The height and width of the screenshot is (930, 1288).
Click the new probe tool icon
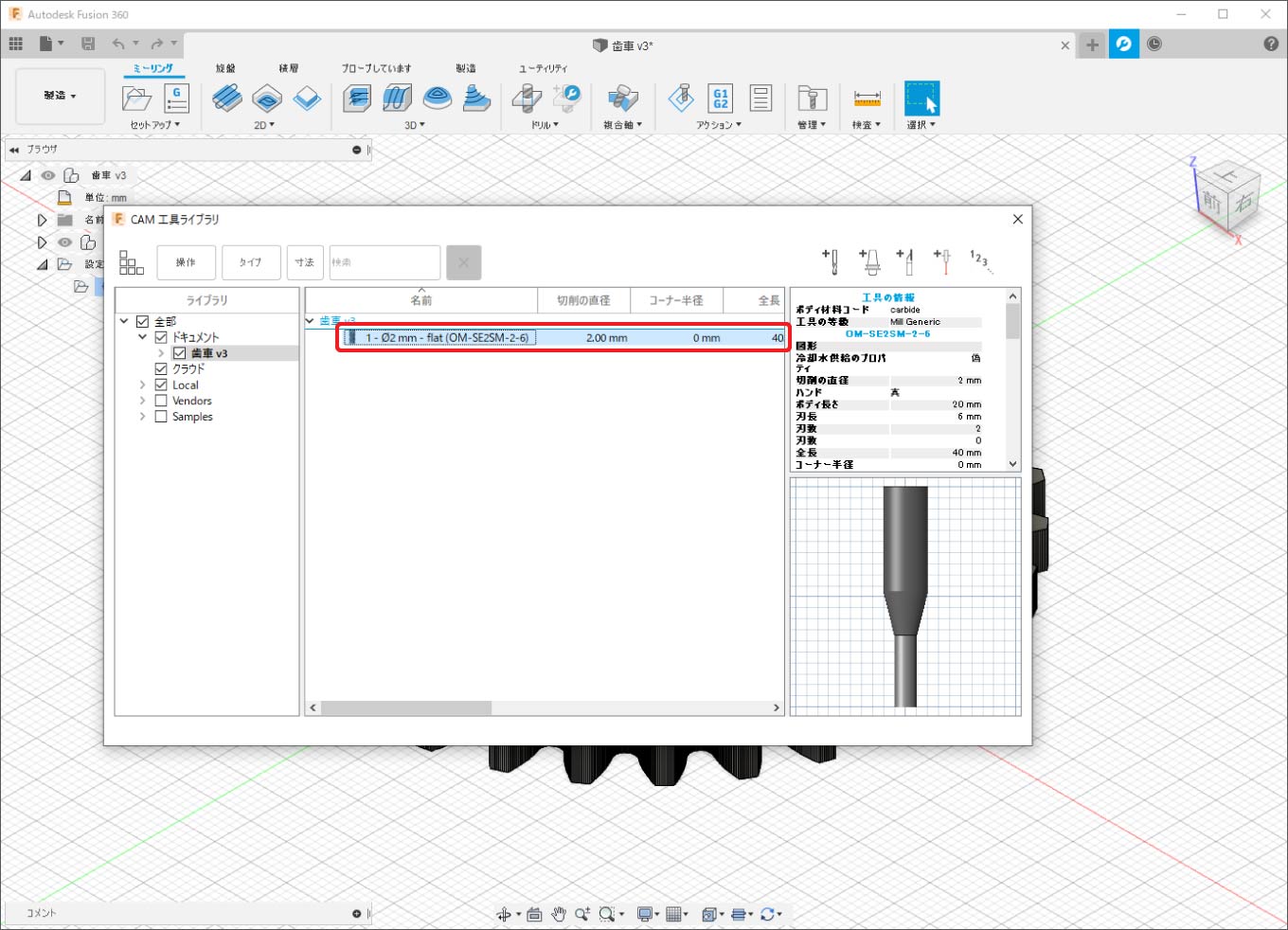click(942, 260)
